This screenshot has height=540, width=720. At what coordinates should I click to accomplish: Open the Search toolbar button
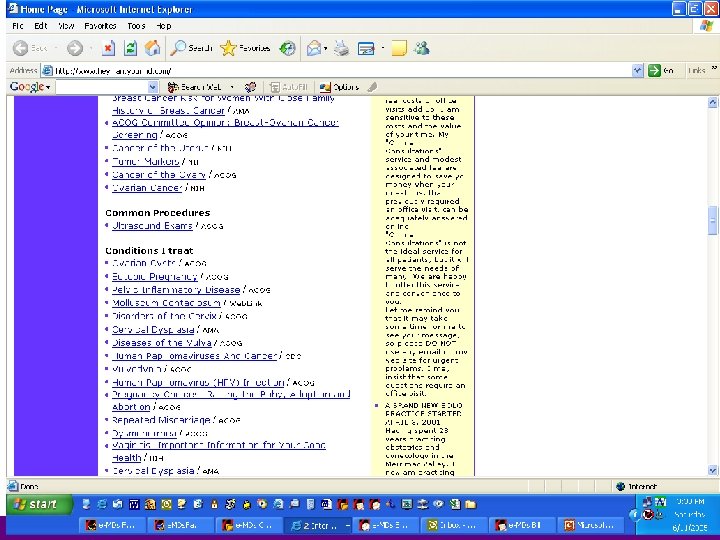pos(191,48)
